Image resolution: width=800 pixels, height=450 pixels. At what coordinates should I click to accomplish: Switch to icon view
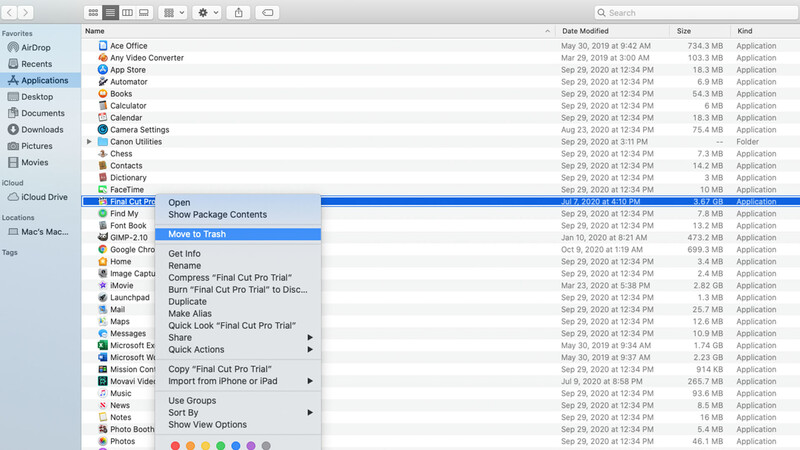93,12
